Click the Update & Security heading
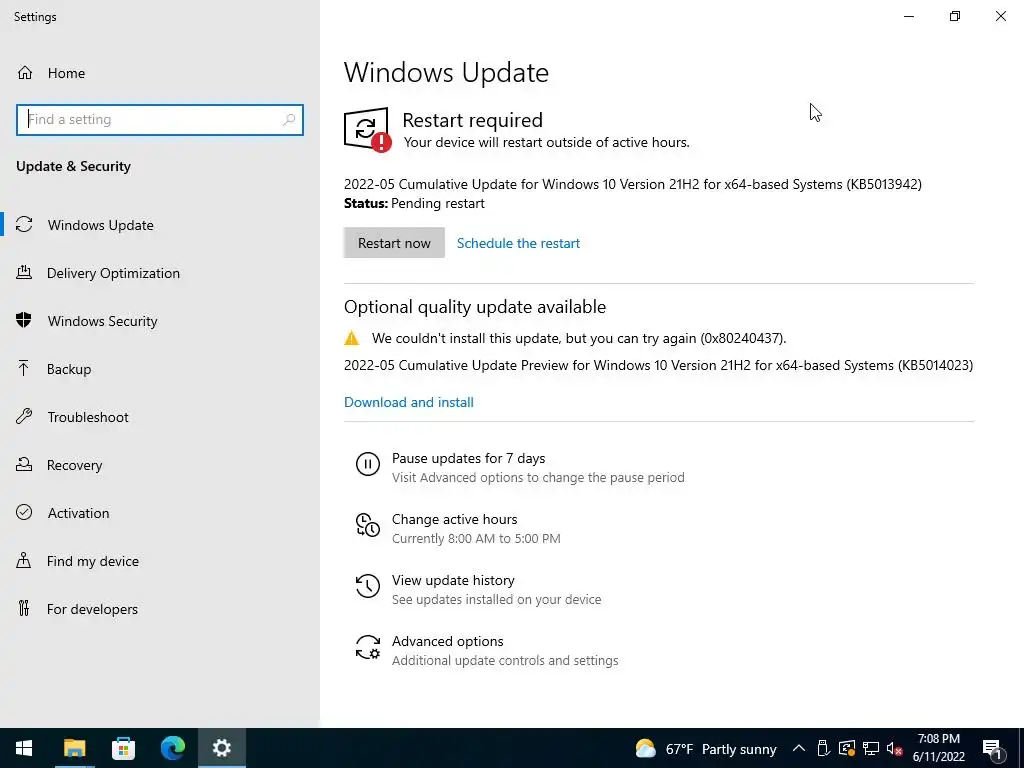Screen dimensions: 1024x768 [x=73, y=166]
